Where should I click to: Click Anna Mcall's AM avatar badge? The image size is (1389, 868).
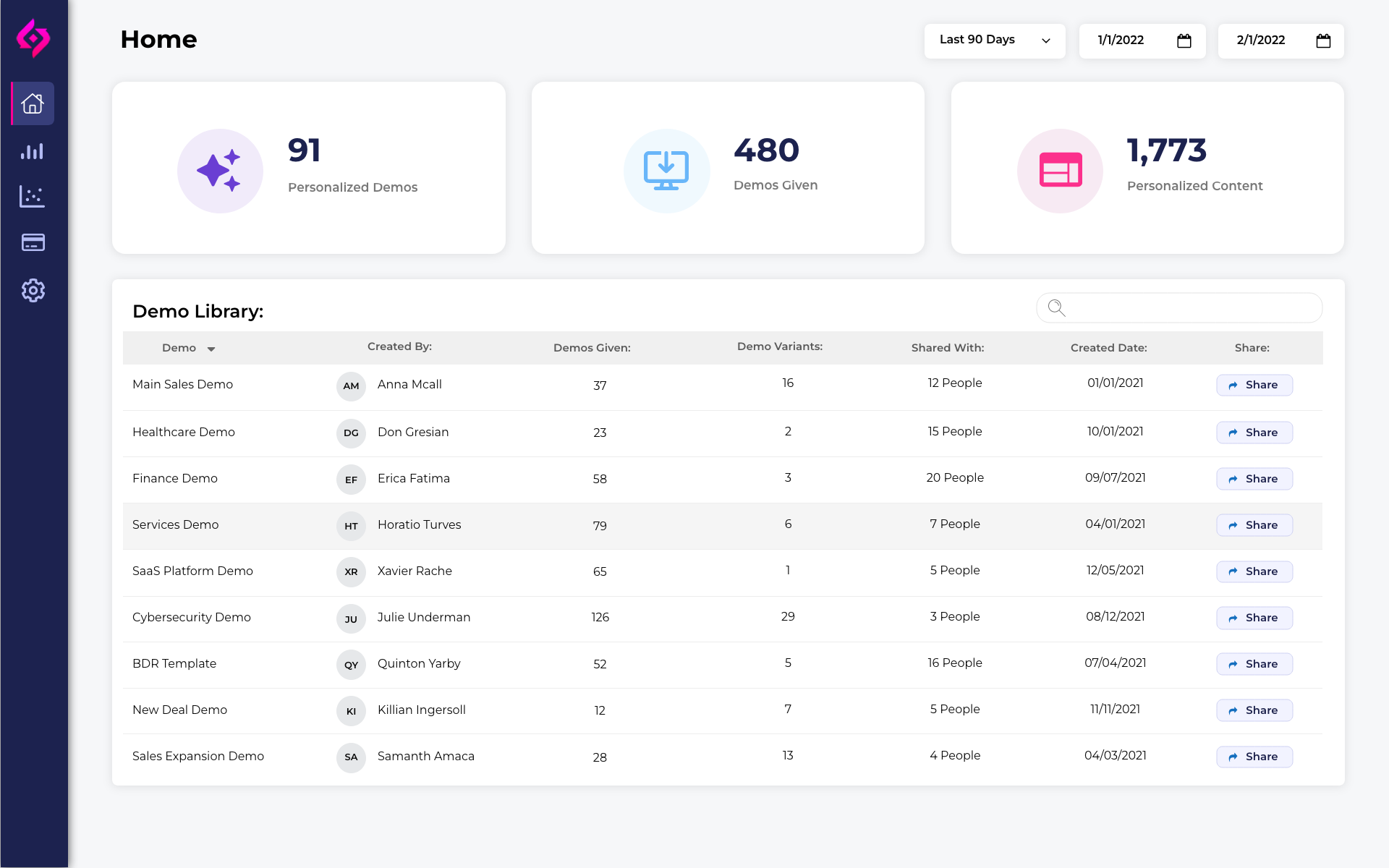(351, 386)
